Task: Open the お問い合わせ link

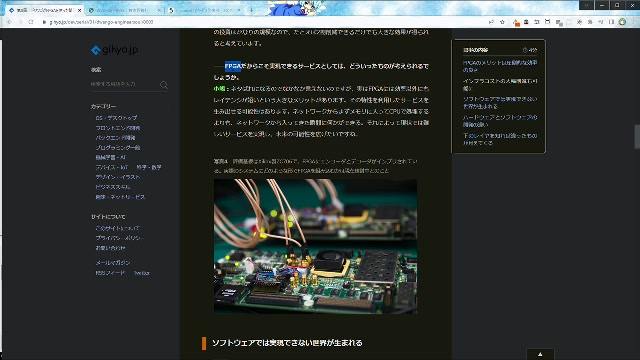Action: tap(110, 248)
